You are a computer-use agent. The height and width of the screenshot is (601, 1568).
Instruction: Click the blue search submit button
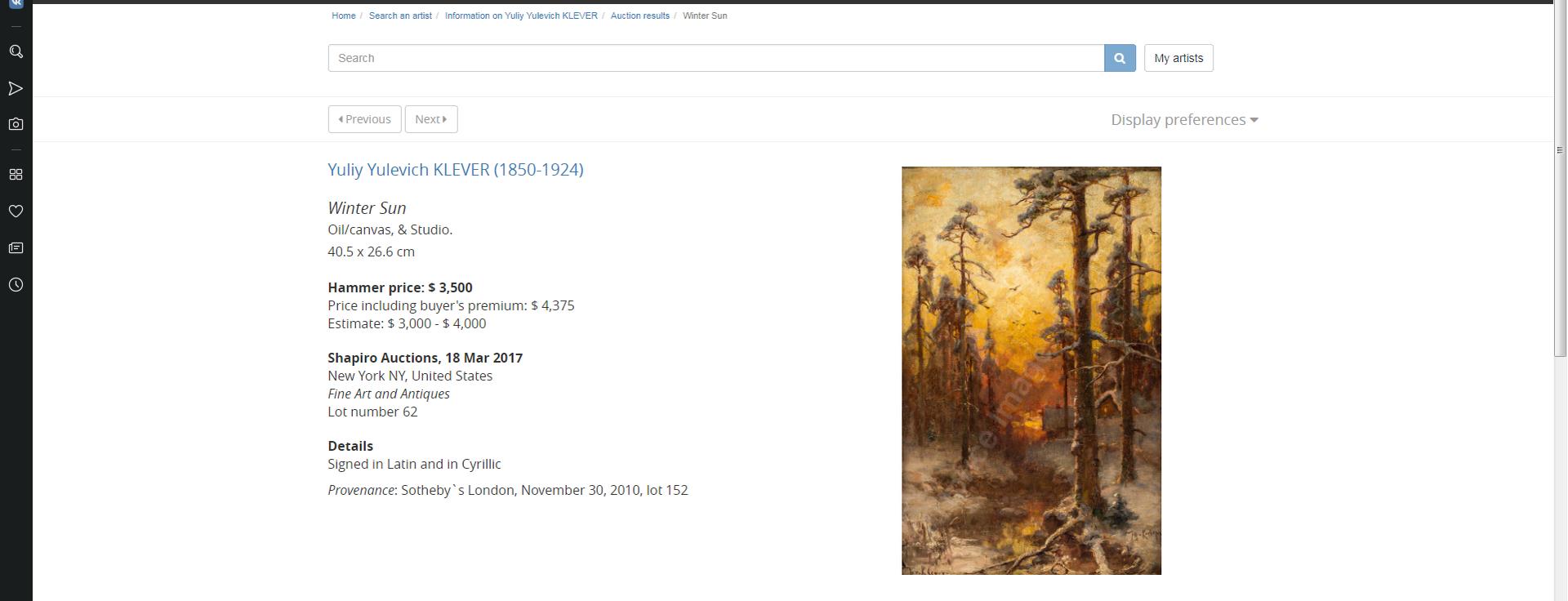pos(1120,58)
